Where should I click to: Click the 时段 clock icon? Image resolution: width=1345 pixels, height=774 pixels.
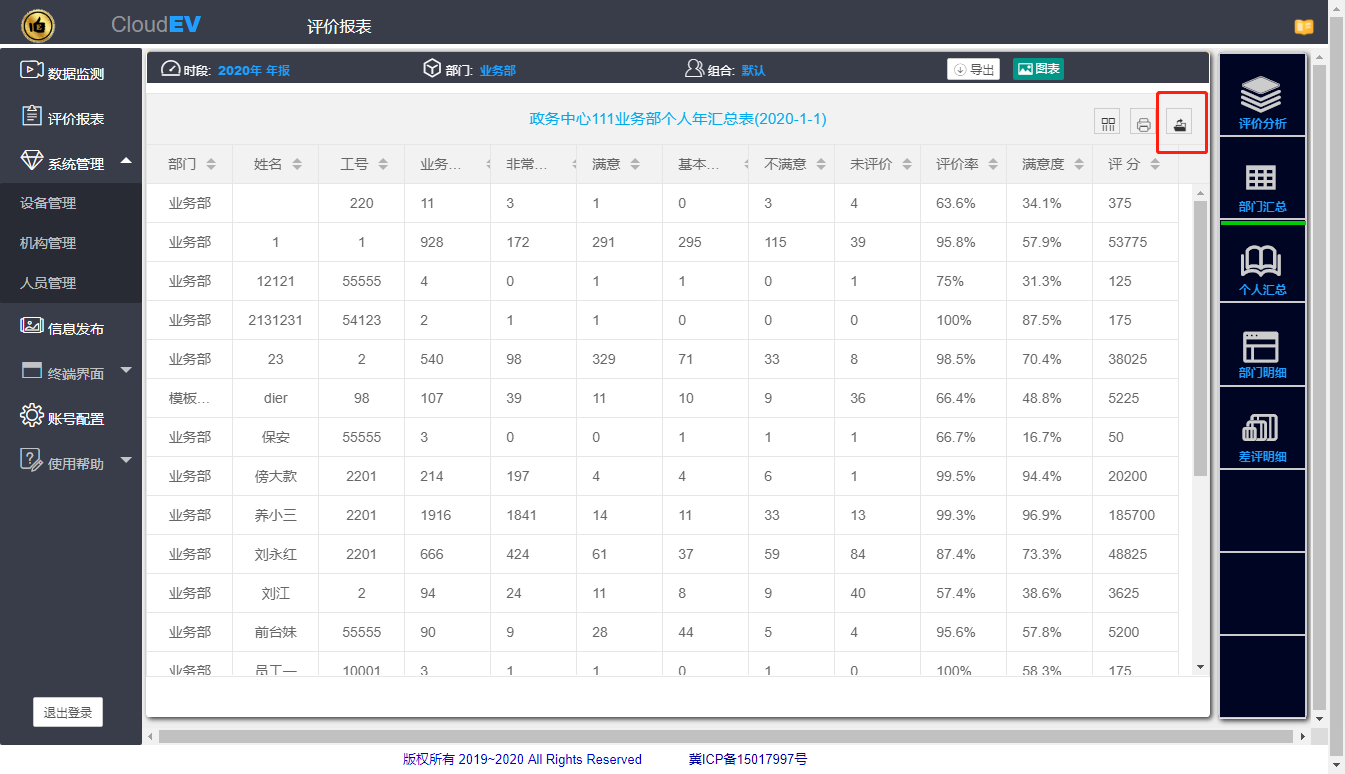coord(170,69)
